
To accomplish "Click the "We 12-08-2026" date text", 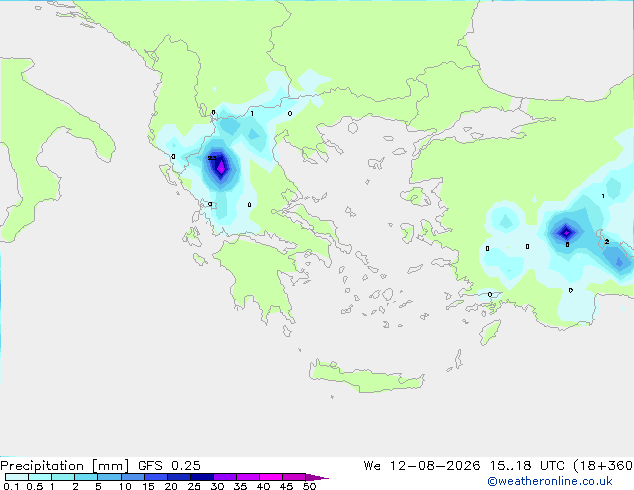I will [422, 466].
